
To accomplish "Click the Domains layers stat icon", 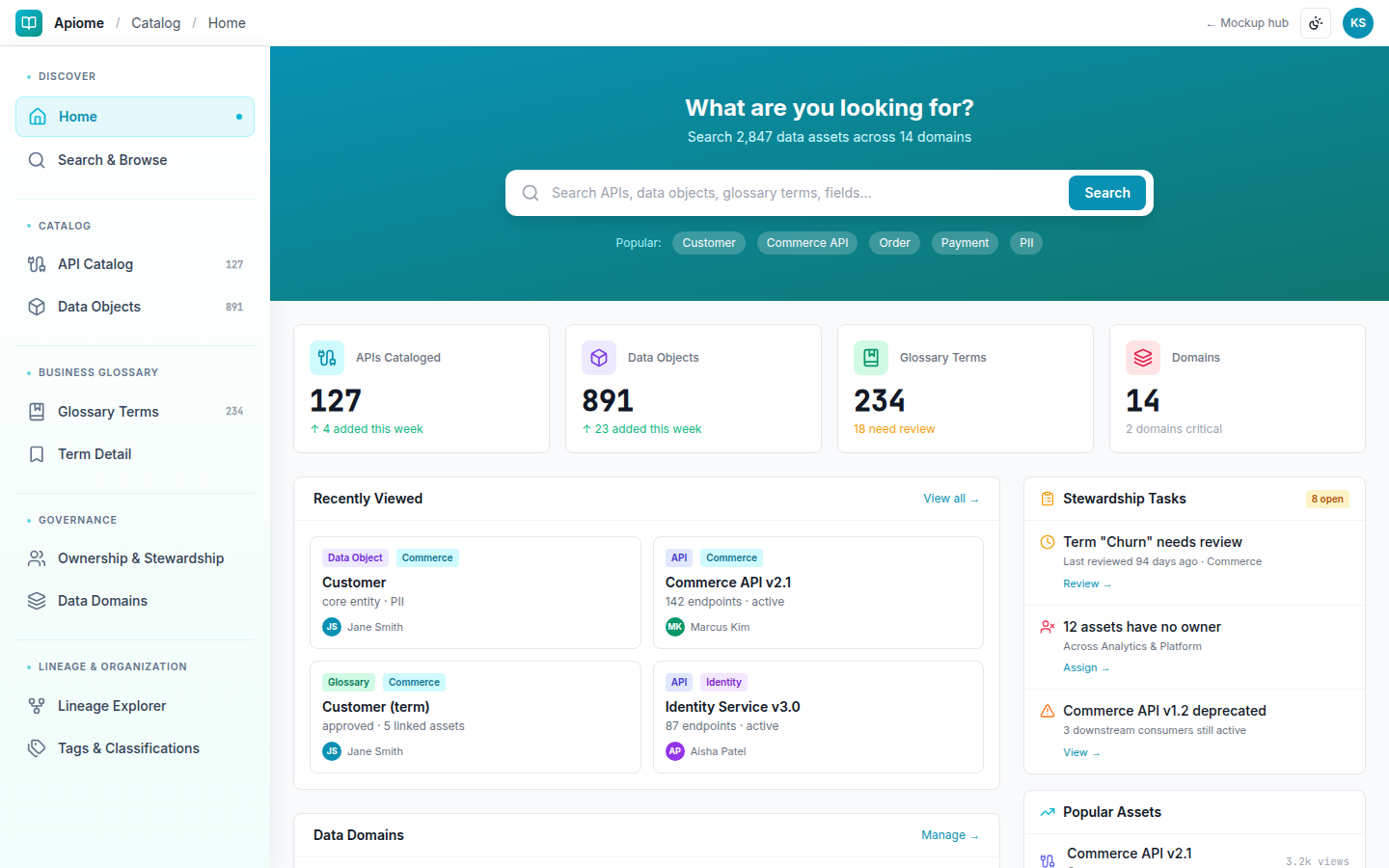I will (x=1143, y=358).
